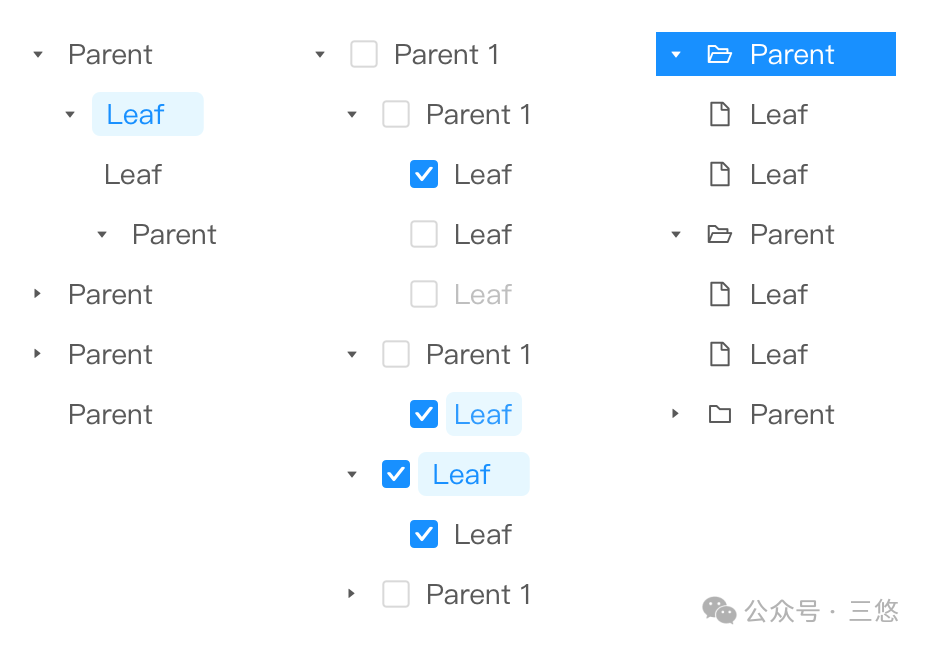Click the 公众号 · 三悠 watermark text
Screen dimensions: 928x648
[822, 610]
